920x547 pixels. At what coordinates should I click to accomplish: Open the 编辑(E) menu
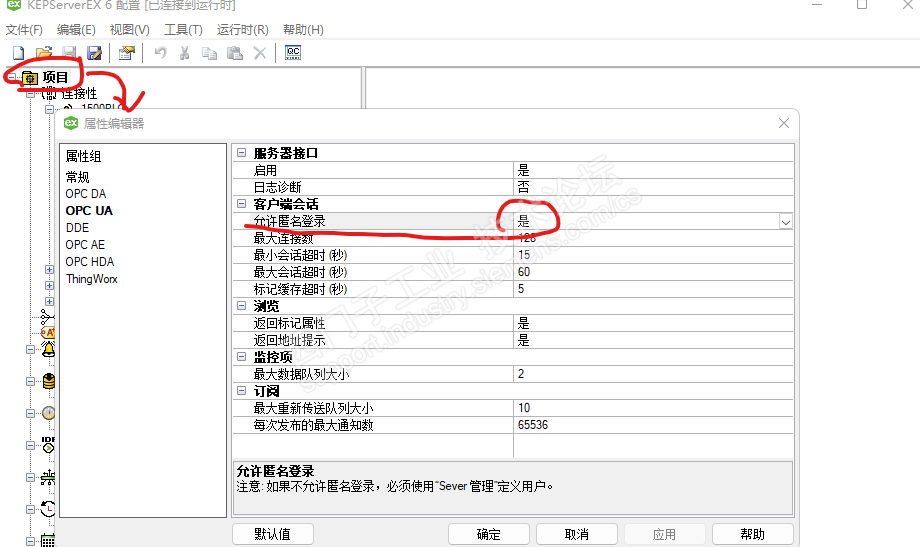click(76, 29)
